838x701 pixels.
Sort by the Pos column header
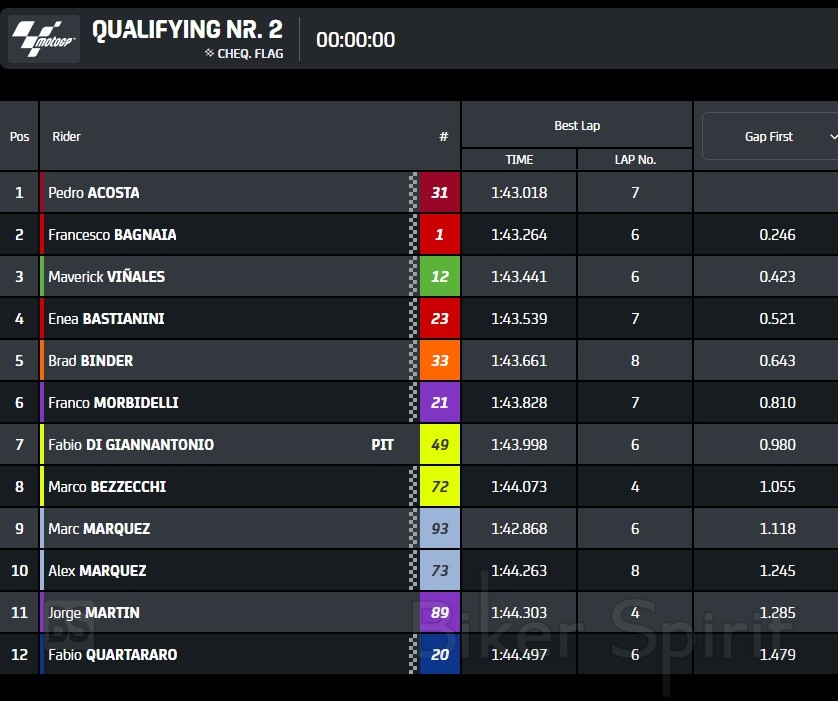[19, 136]
